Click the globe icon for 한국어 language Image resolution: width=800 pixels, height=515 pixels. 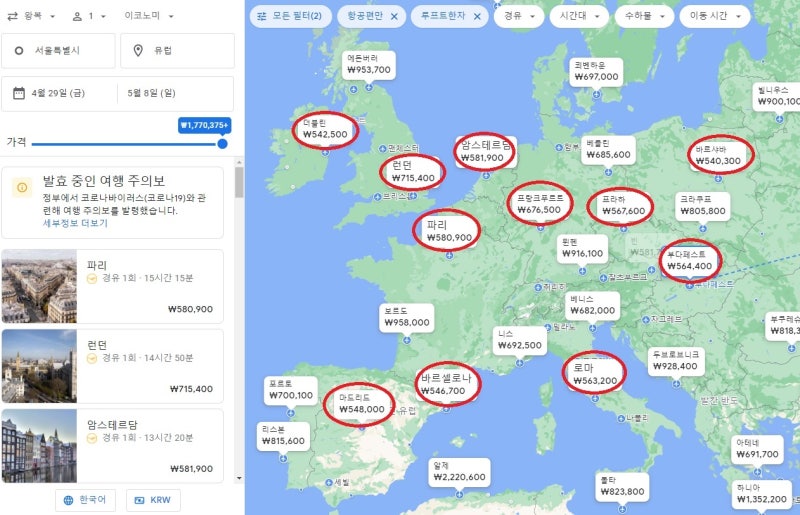tap(68, 499)
